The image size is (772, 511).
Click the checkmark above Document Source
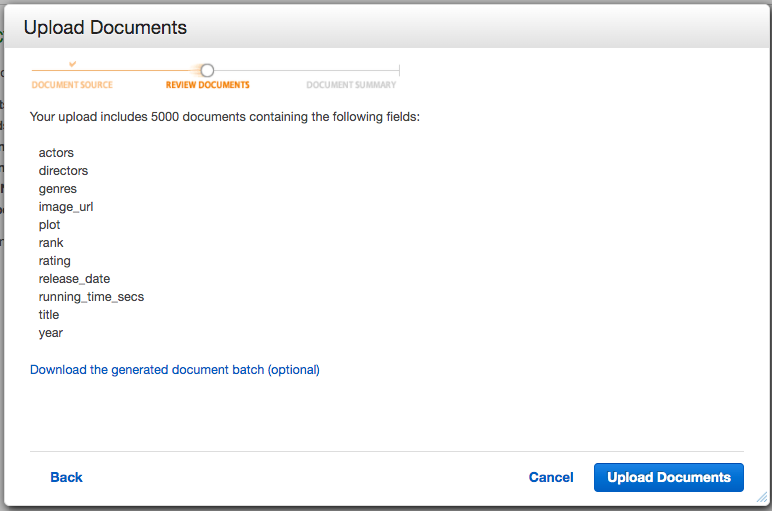coord(72,64)
